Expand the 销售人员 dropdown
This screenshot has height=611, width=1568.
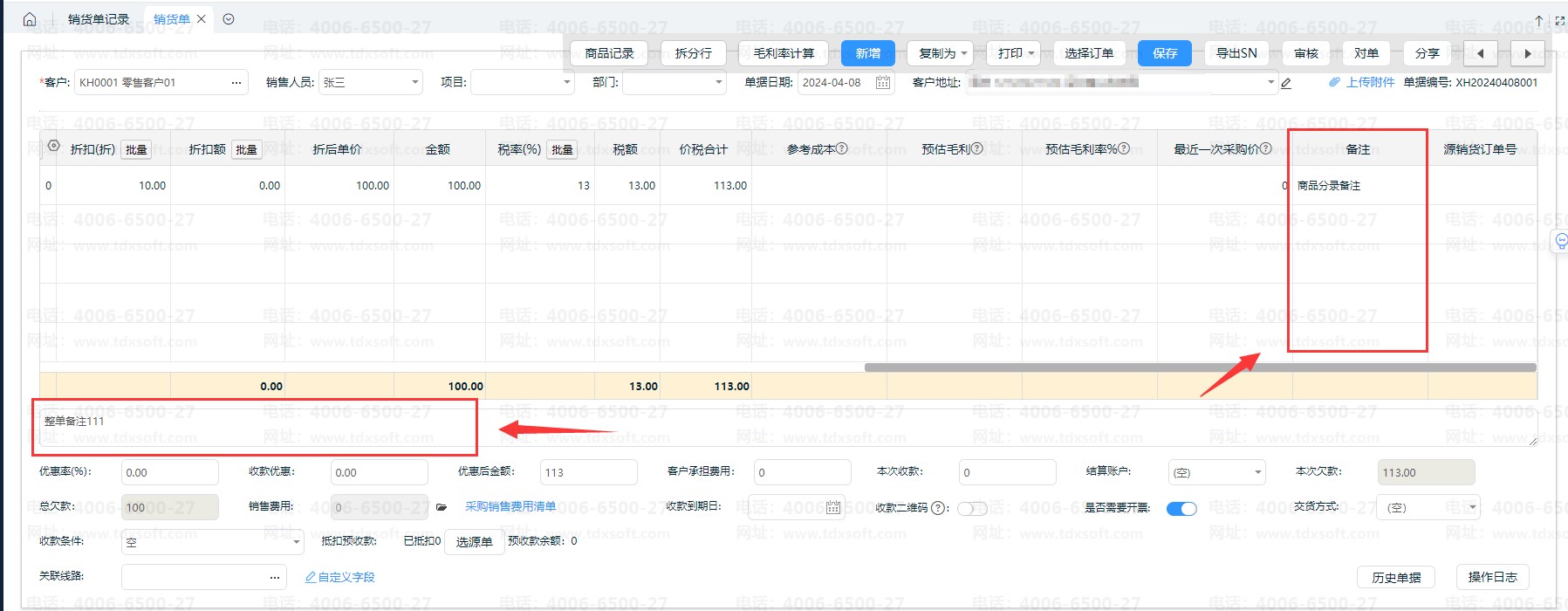[x=414, y=82]
